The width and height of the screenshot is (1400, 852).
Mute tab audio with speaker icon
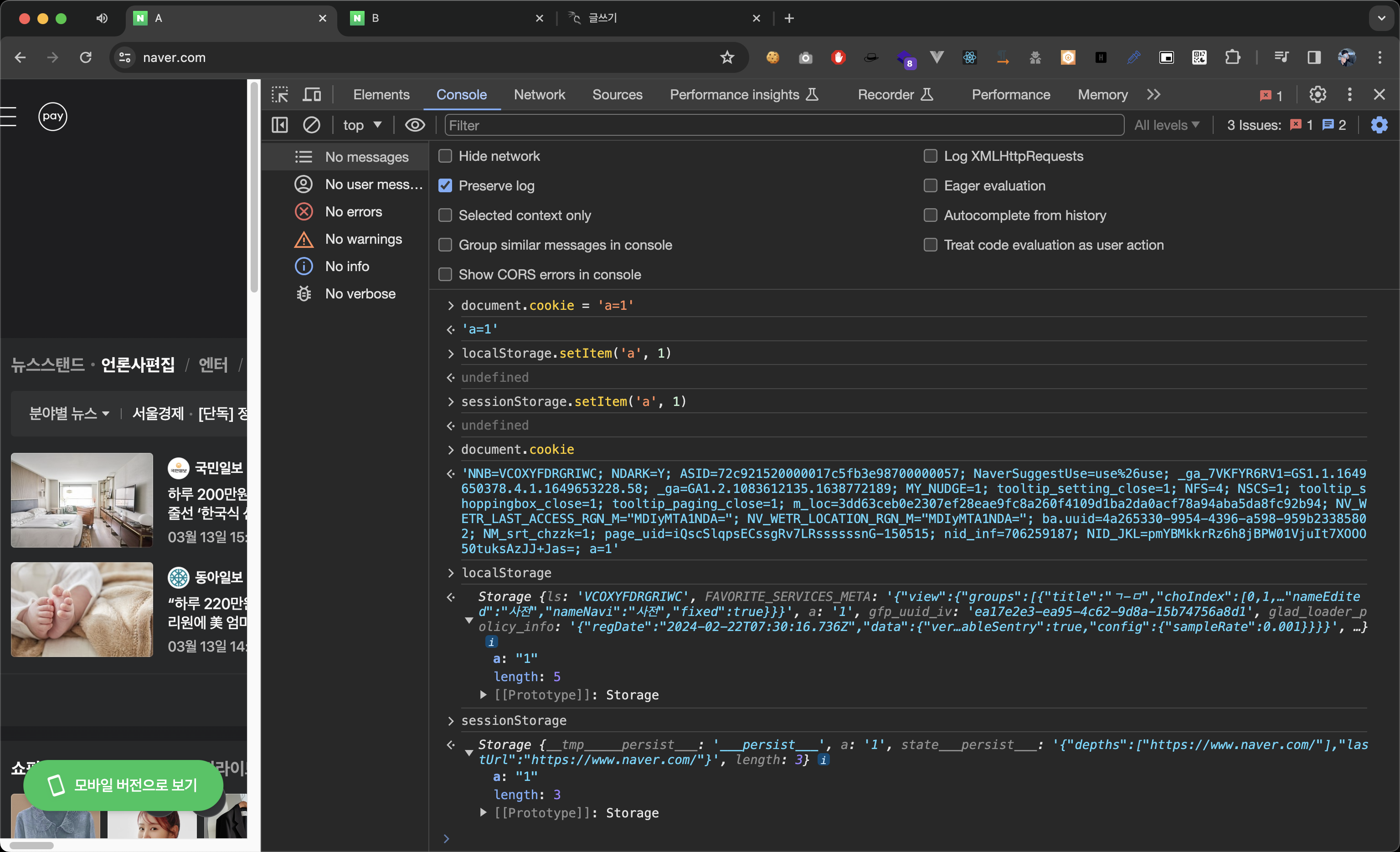tap(102, 18)
